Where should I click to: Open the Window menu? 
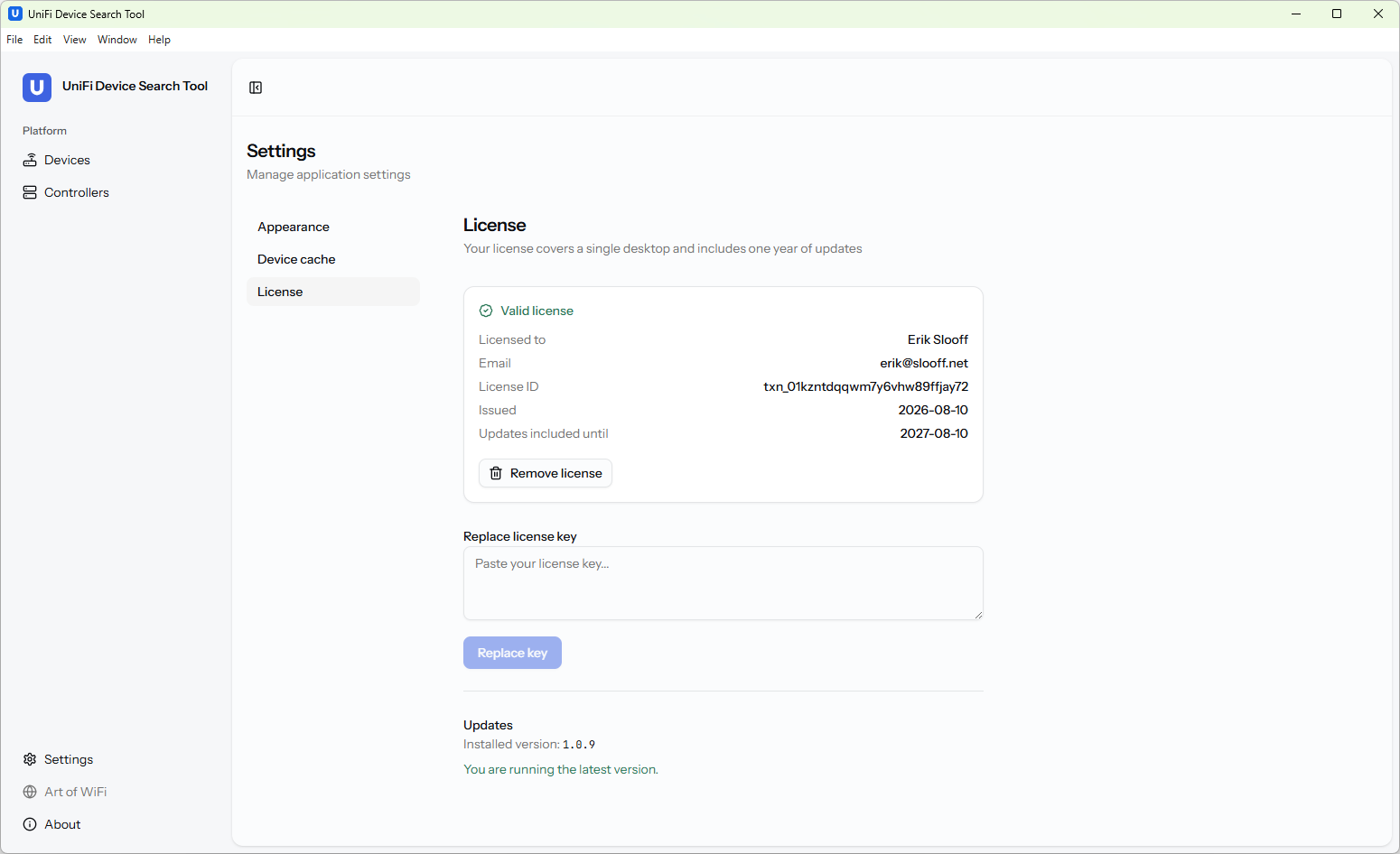(x=117, y=40)
